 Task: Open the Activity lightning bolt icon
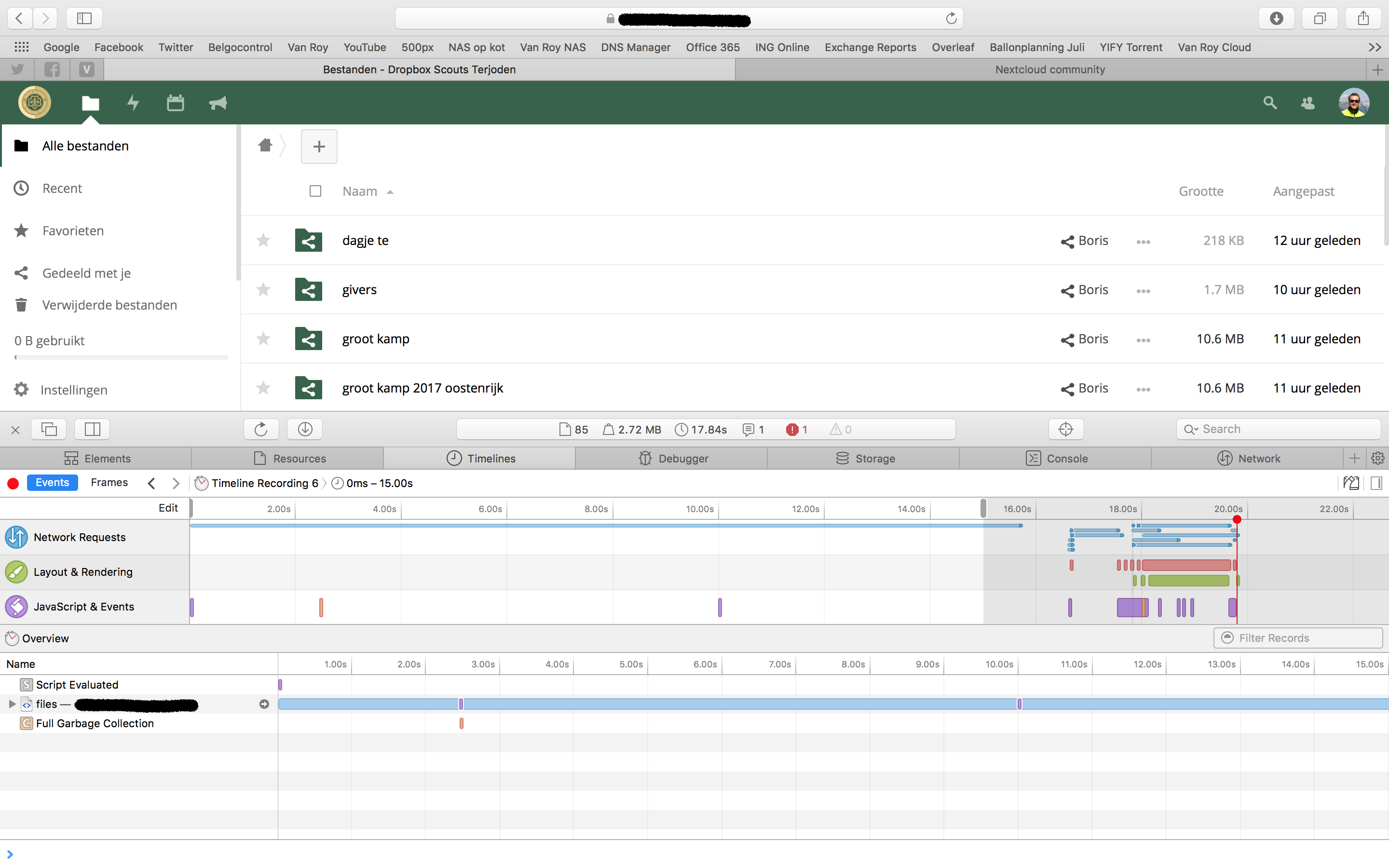[133, 103]
